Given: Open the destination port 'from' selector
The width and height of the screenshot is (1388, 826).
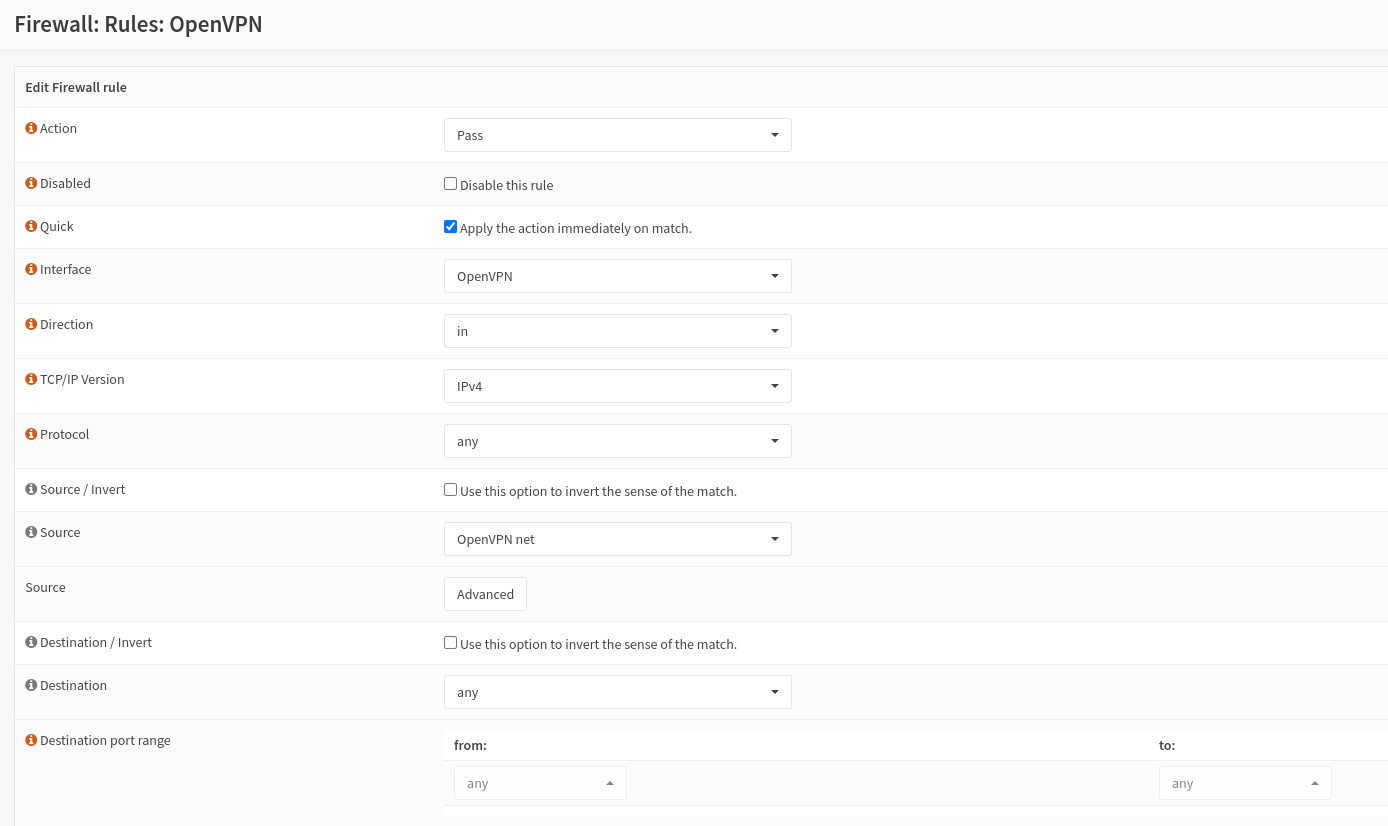Looking at the screenshot, I should 540,783.
